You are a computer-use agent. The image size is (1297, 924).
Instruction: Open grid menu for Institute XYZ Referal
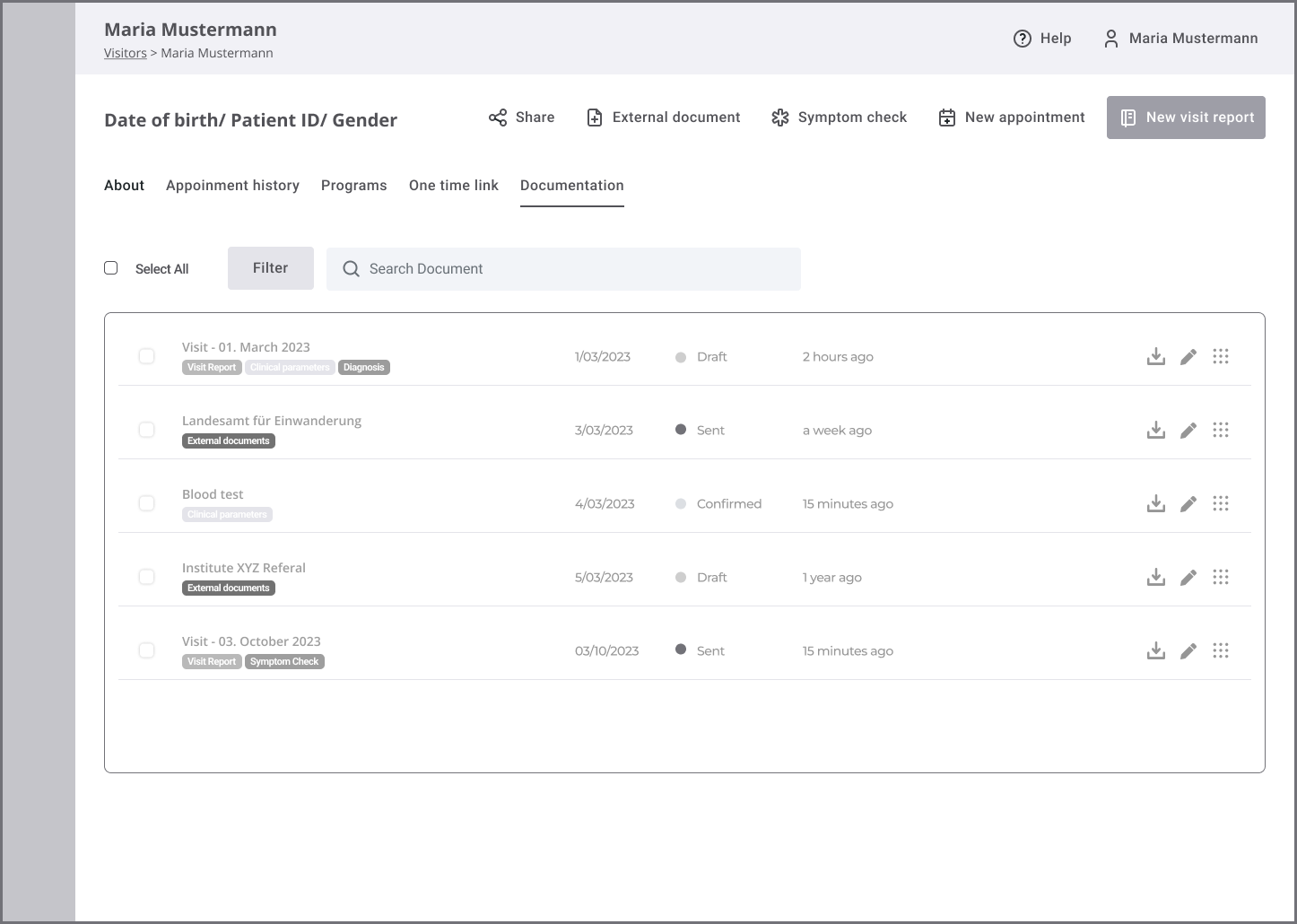[1221, 577]
